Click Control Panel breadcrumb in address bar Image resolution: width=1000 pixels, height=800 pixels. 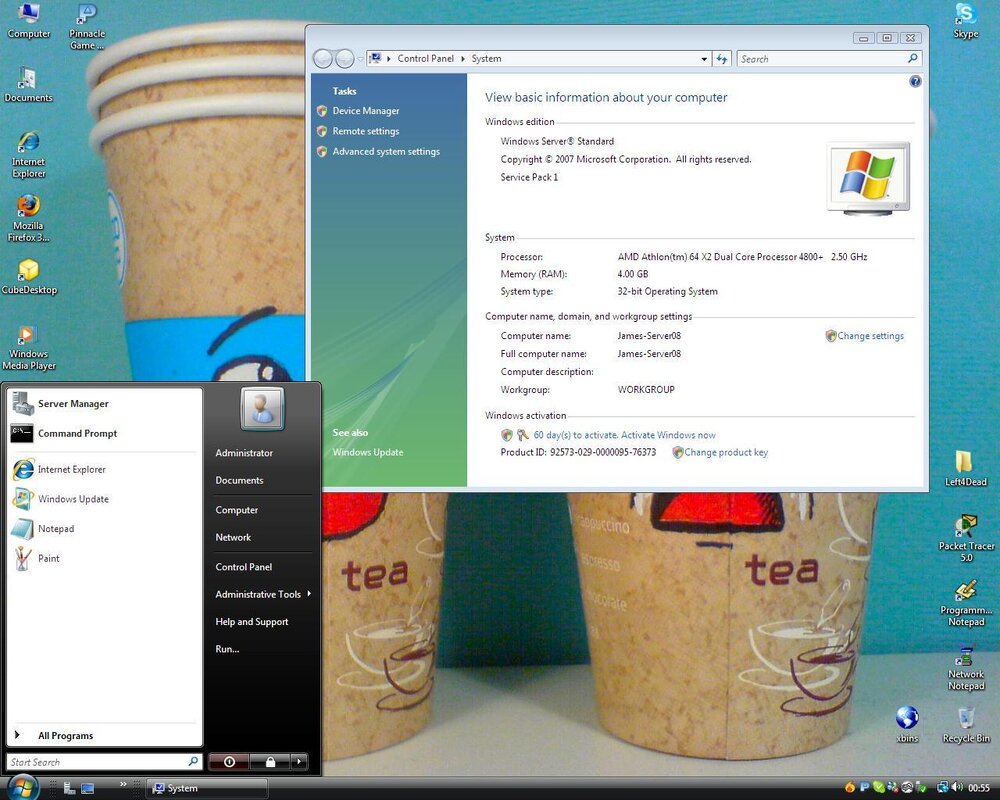pos(425,59)
